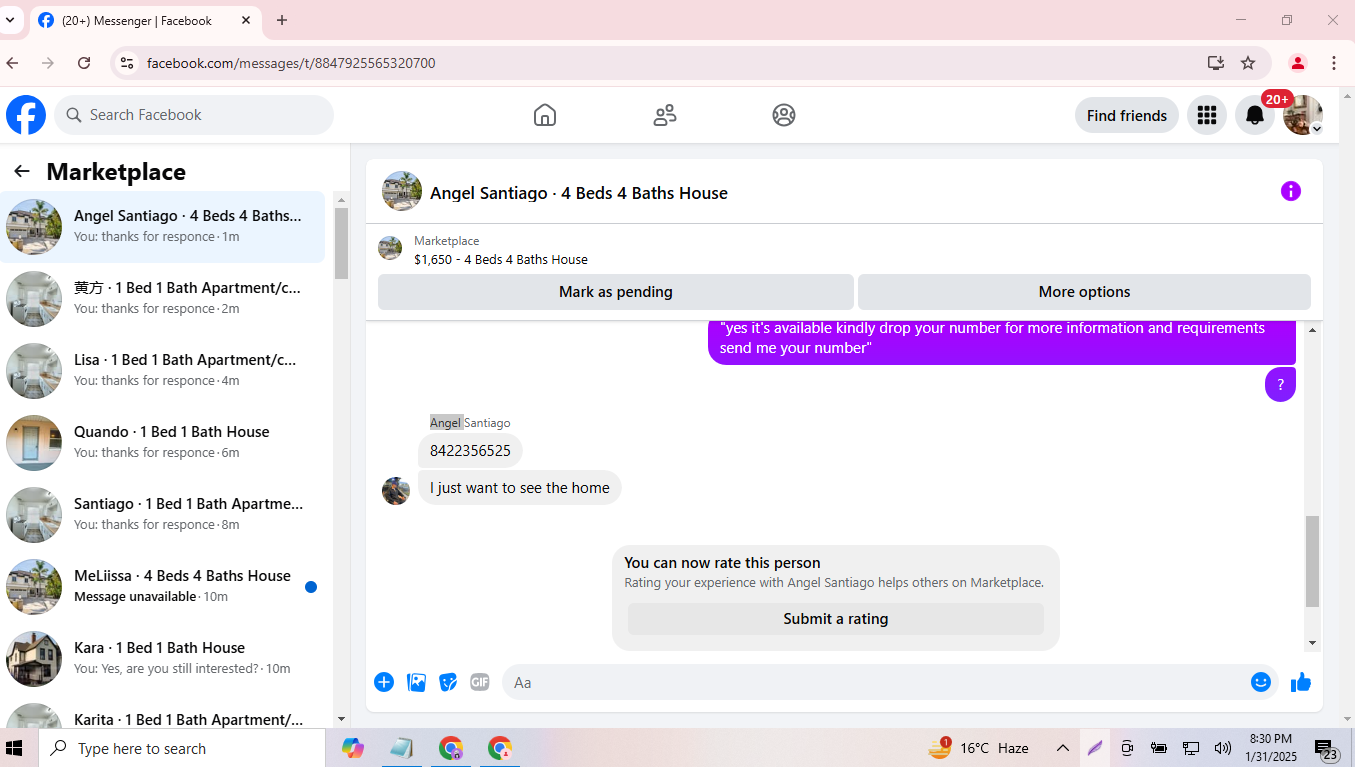Open the notifications bell
The image size is (1355, 767).
coord(1255,115)
